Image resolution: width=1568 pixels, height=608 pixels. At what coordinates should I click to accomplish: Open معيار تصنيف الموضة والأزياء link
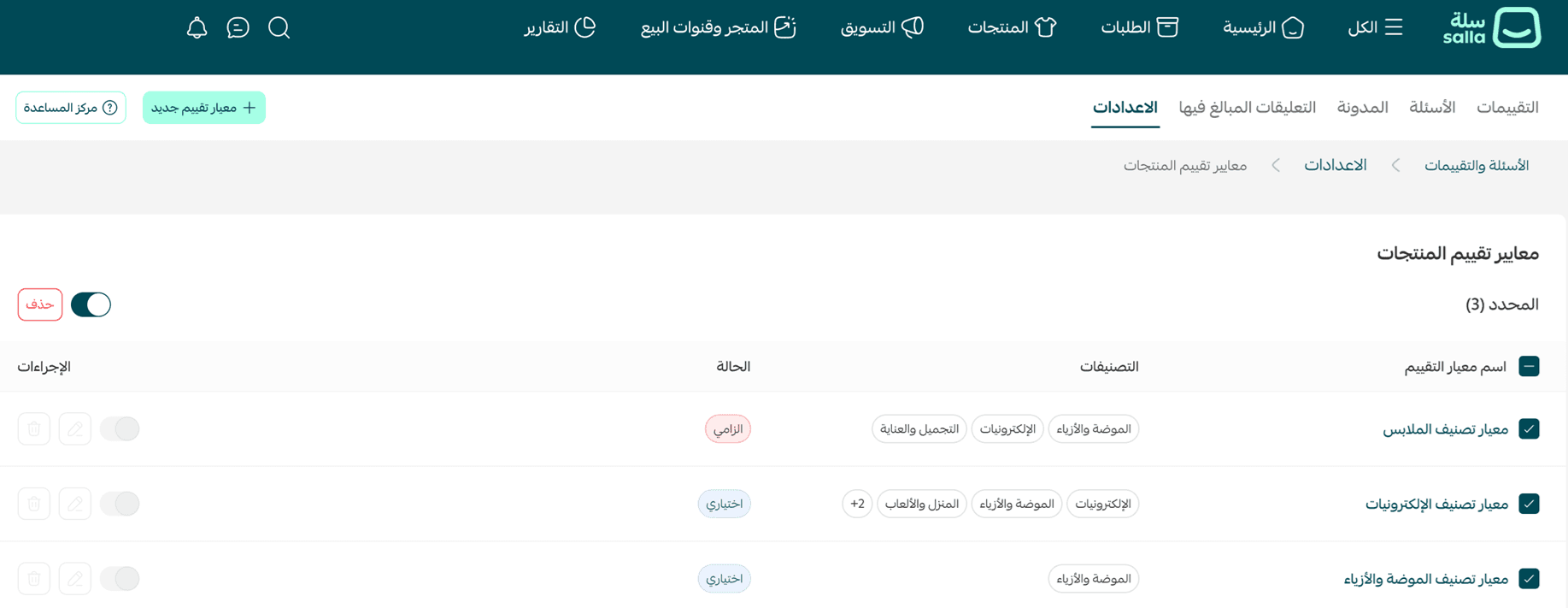pos(1426,580)
